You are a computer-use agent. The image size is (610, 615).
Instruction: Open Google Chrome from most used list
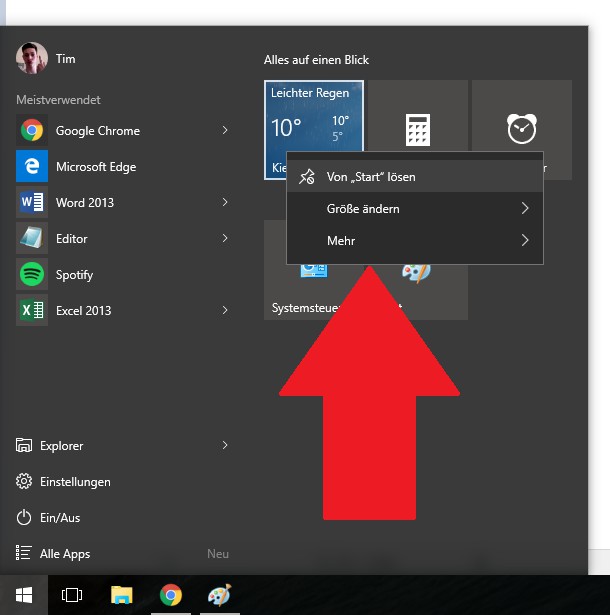[97, 131]
